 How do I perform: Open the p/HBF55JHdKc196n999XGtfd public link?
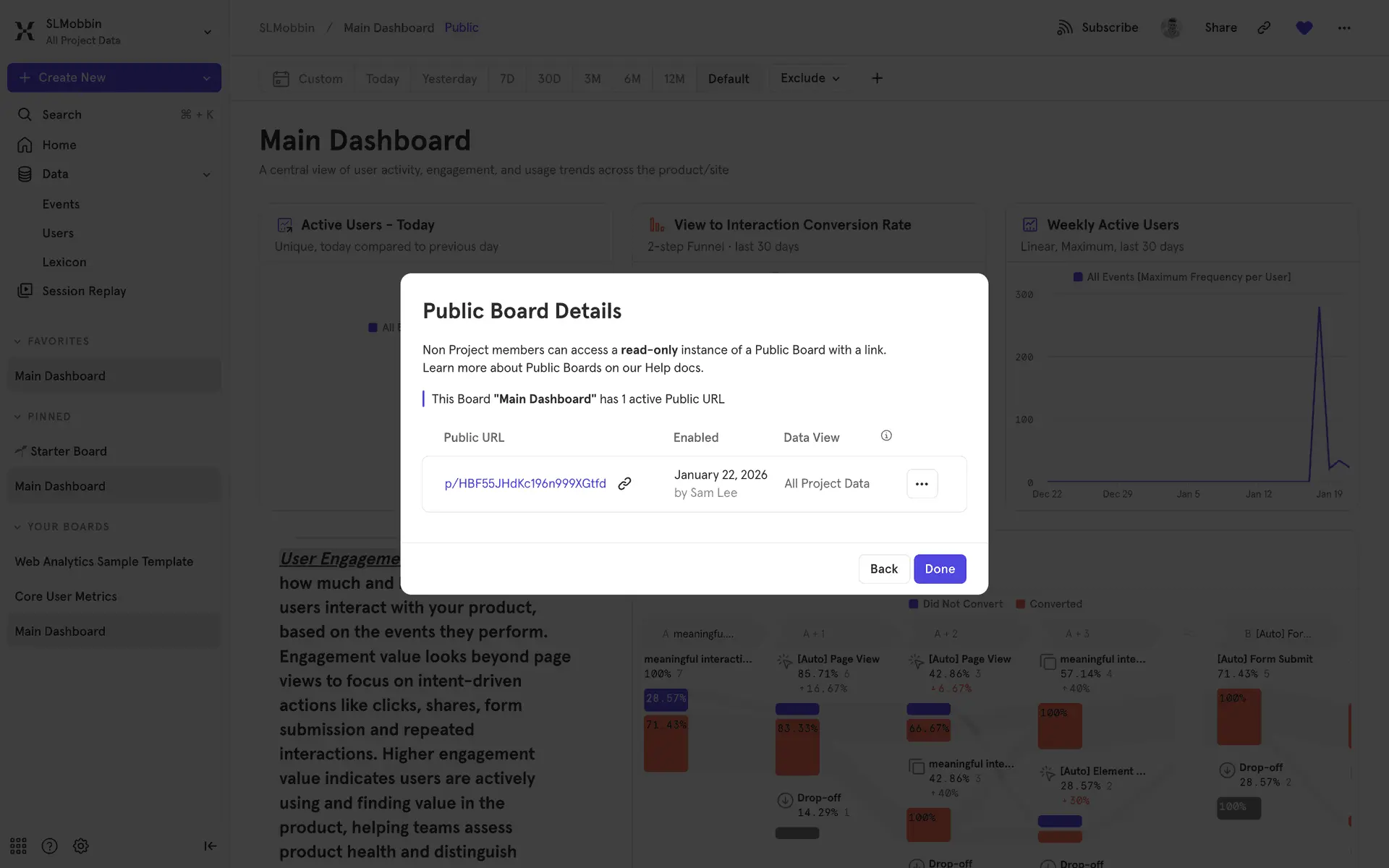point(525,483)
